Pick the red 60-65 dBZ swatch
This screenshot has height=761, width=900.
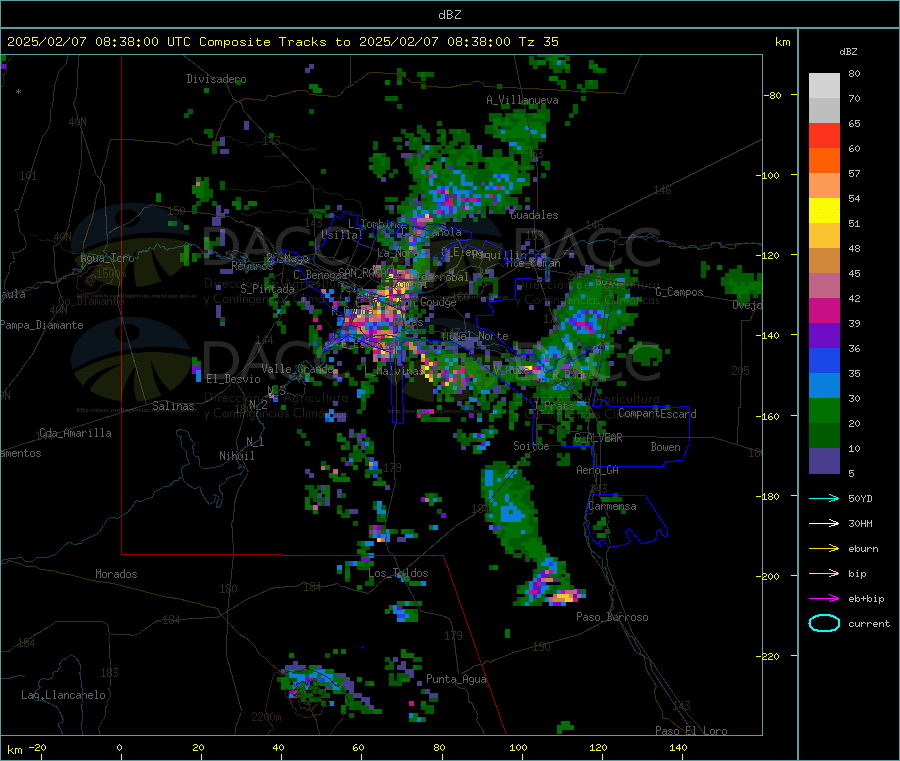[824, 135]
